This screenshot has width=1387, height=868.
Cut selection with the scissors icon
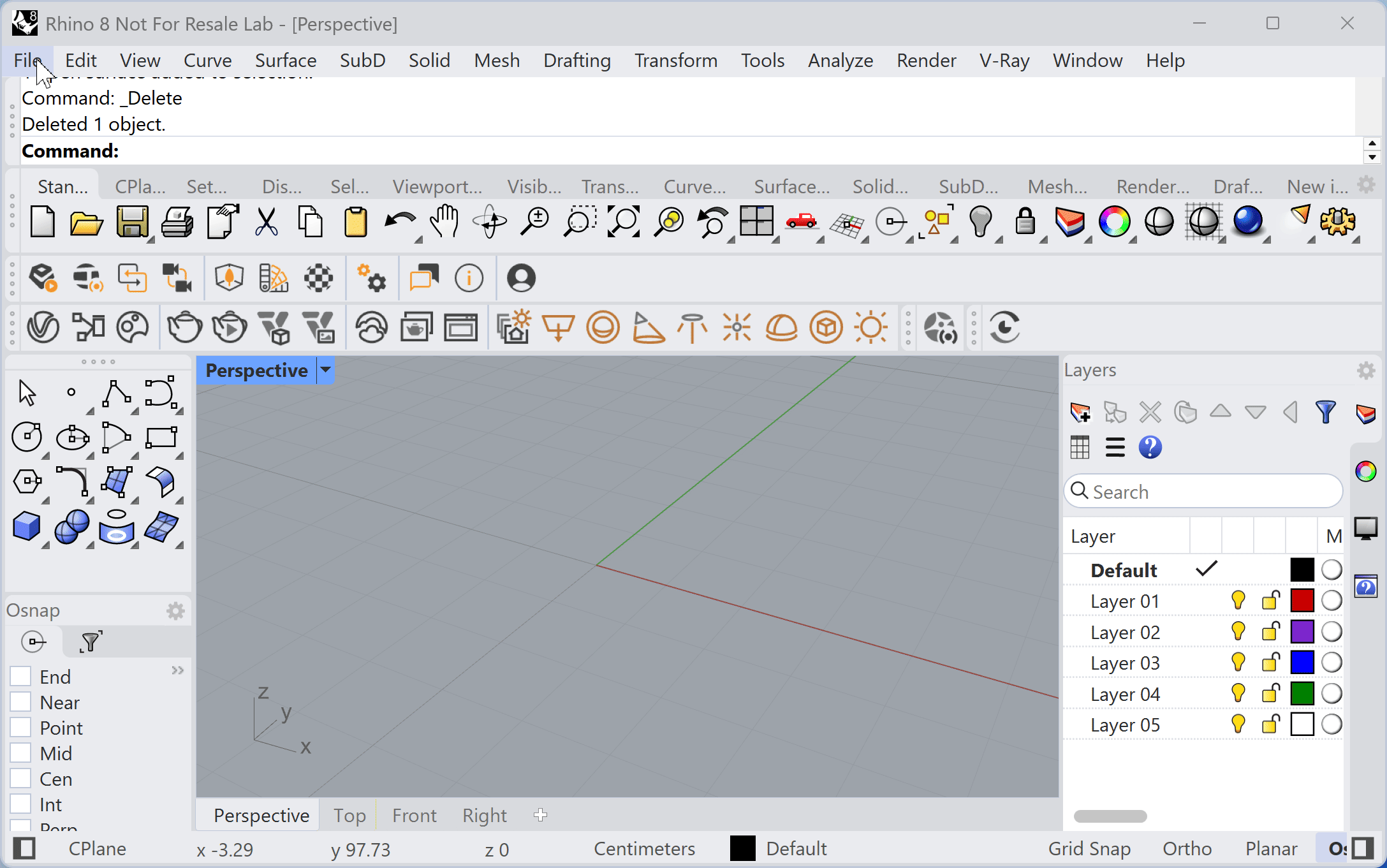[266, 223]
